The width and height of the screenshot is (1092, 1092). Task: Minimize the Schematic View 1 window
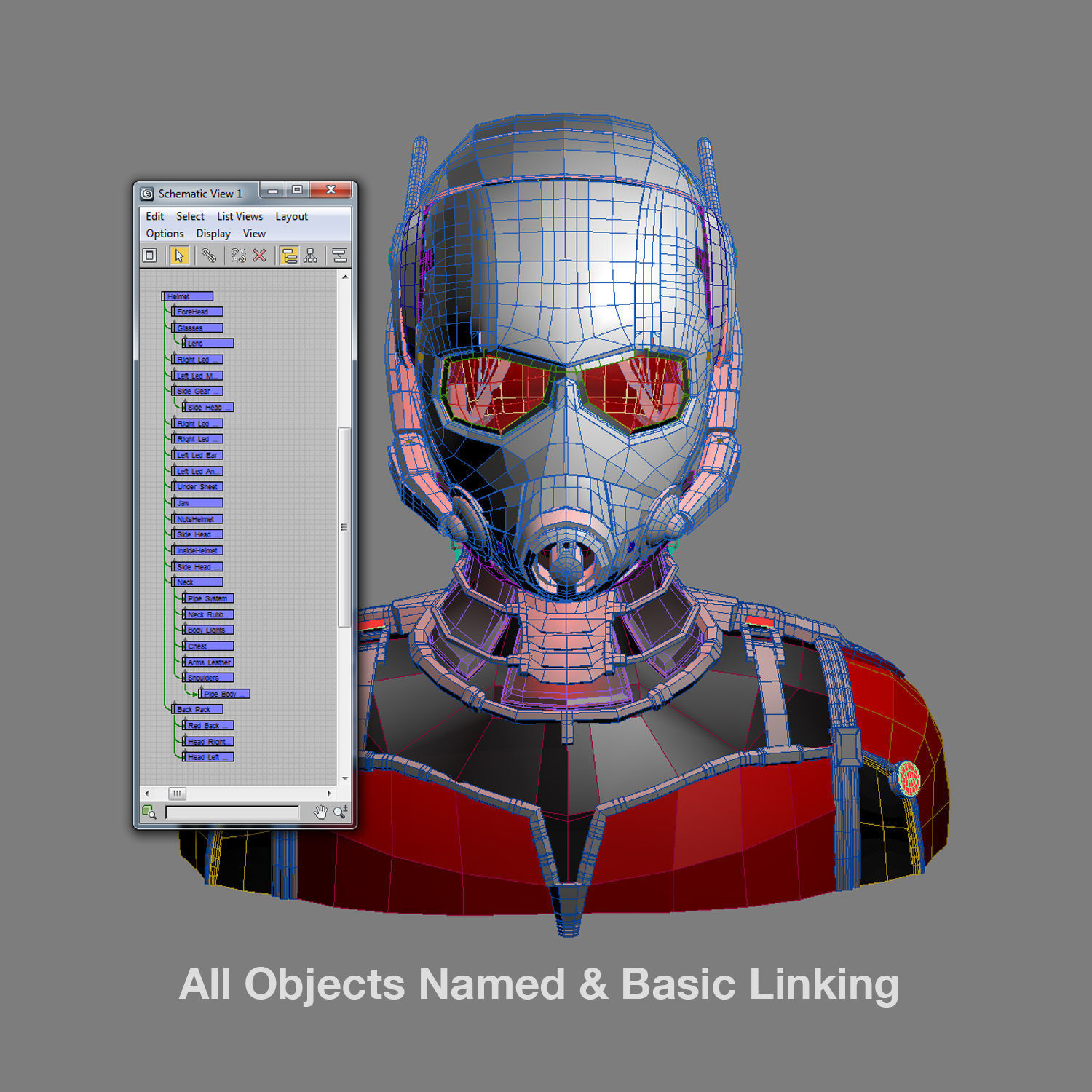tap(272, 191)
